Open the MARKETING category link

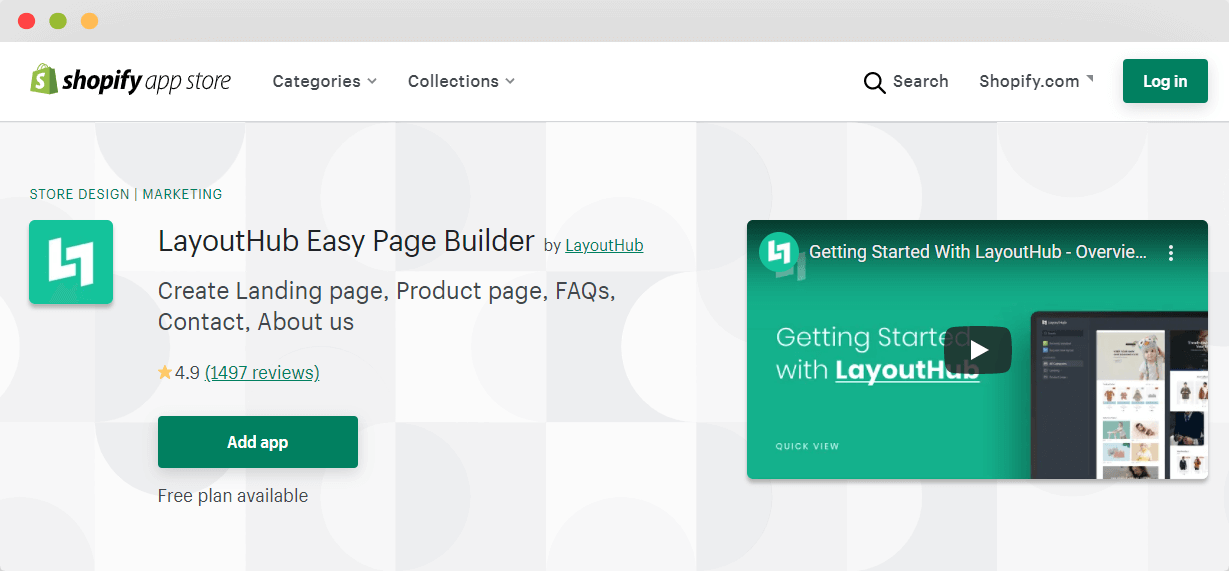coord(182,194)
